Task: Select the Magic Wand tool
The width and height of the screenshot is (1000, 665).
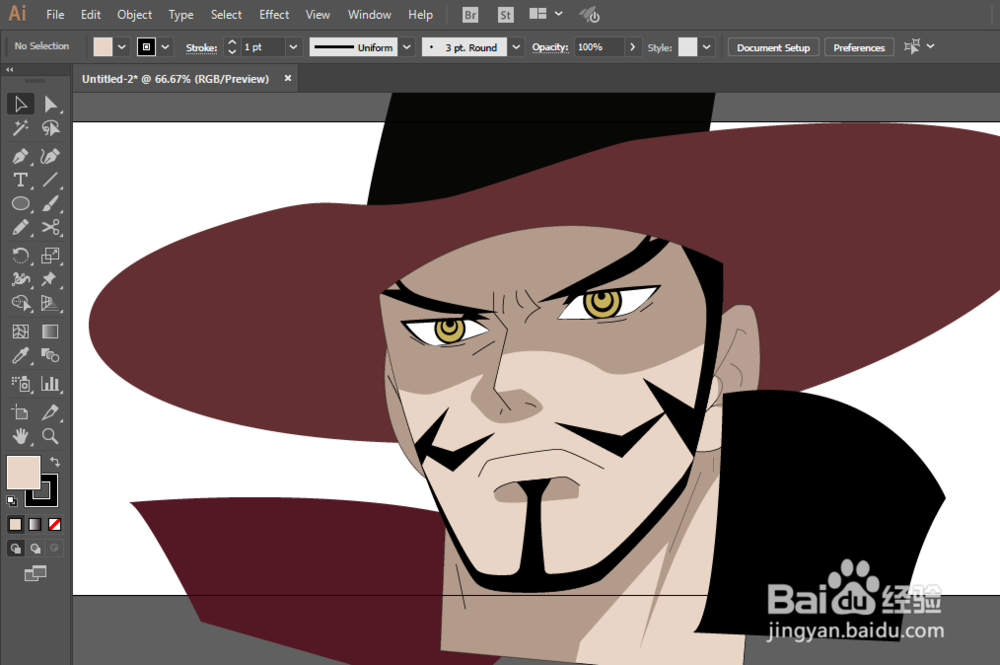Action: click(x=20, y=128)
